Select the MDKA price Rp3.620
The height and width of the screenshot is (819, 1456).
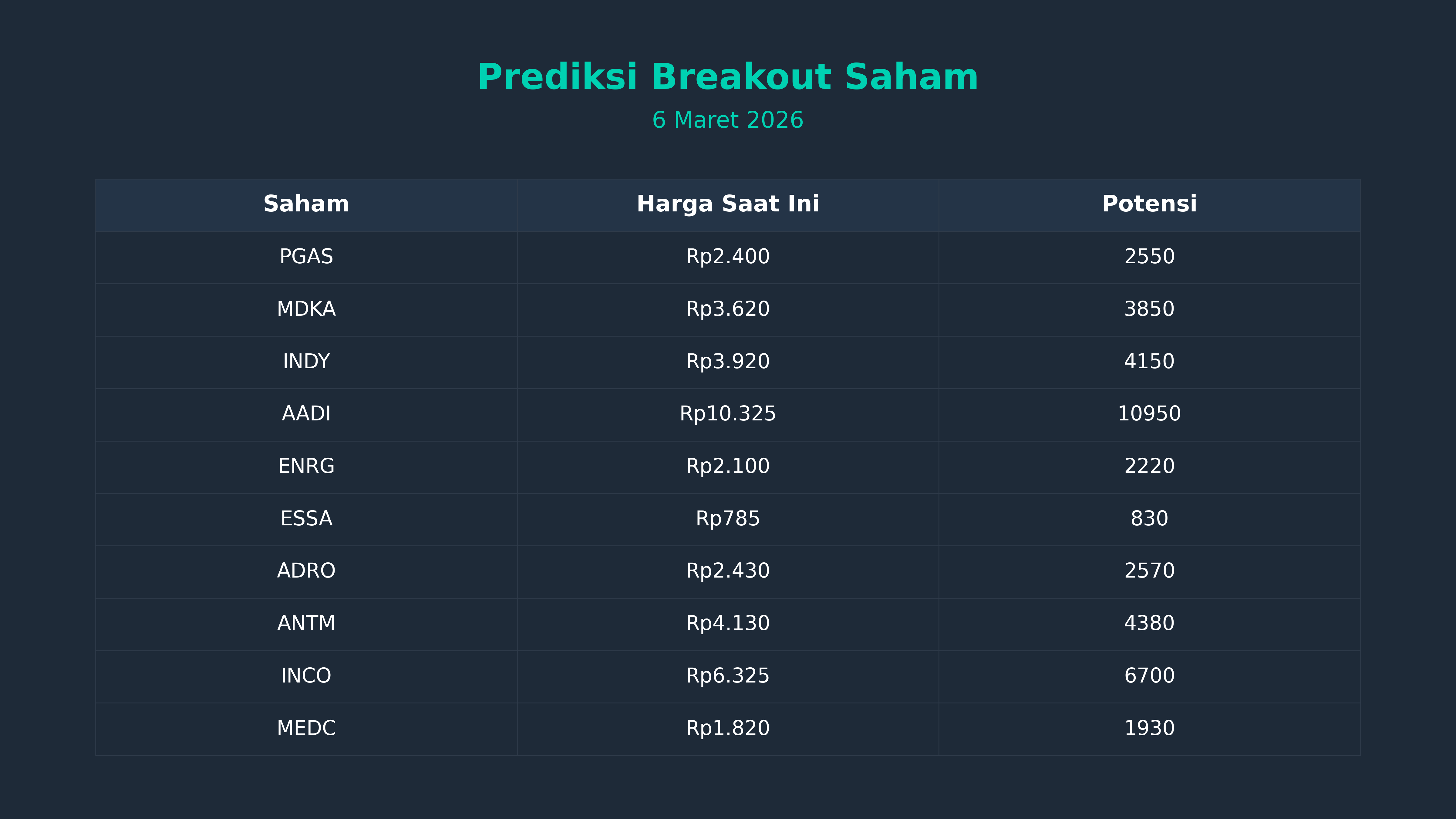[x=727, y=309]
